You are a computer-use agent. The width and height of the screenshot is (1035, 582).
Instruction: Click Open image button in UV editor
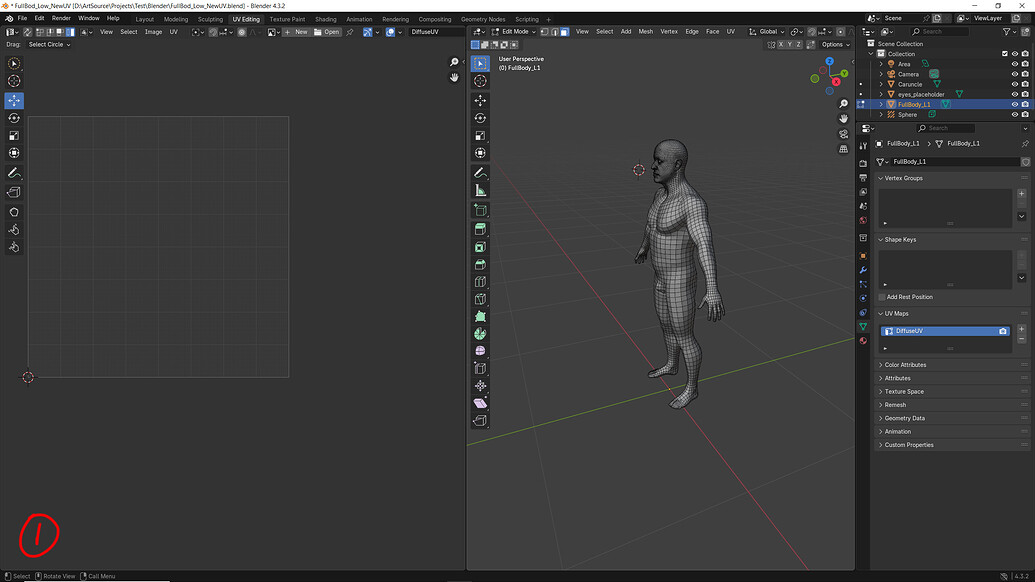(326, 32)
